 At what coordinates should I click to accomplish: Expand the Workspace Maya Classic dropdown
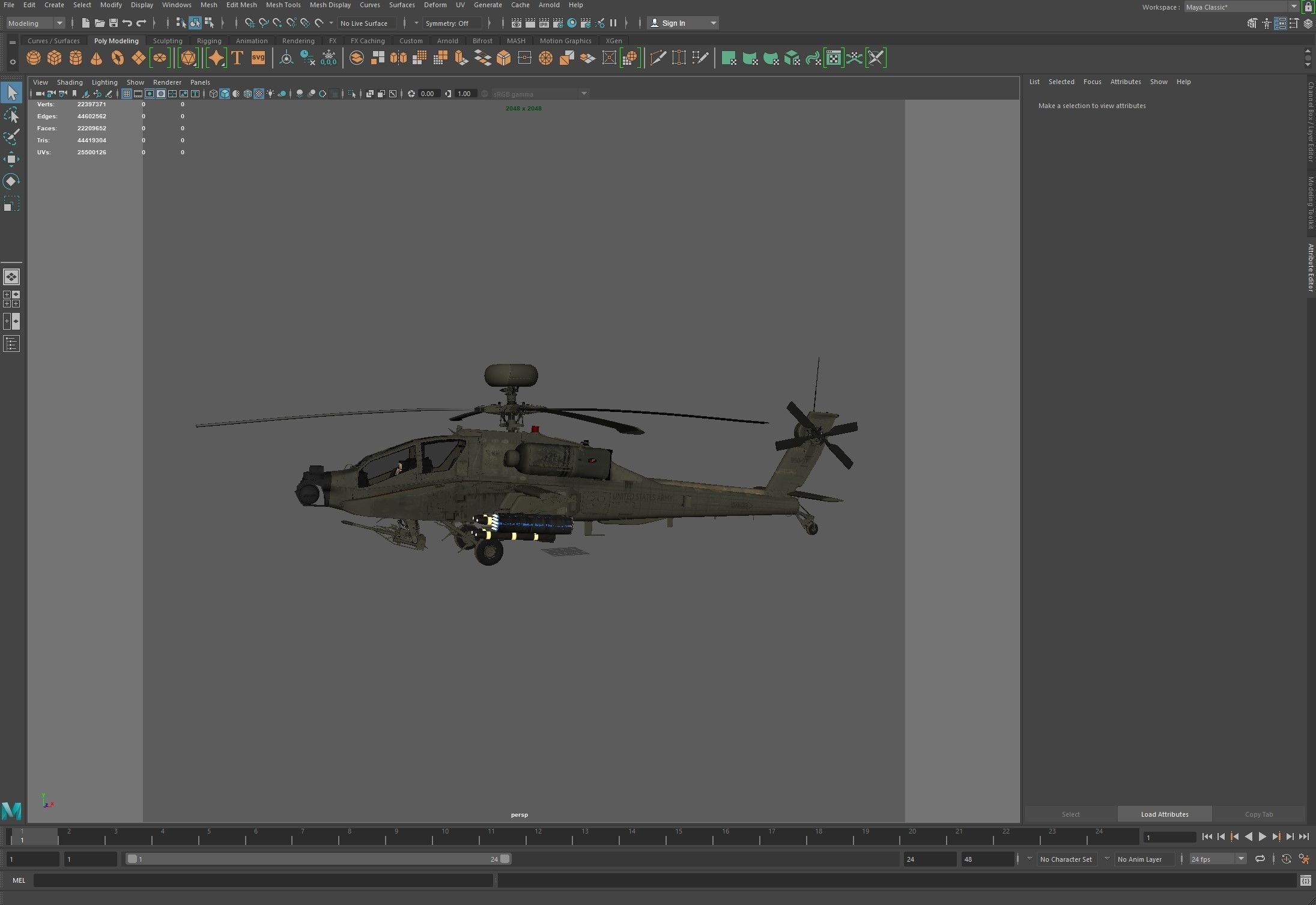click(1293, 7)
